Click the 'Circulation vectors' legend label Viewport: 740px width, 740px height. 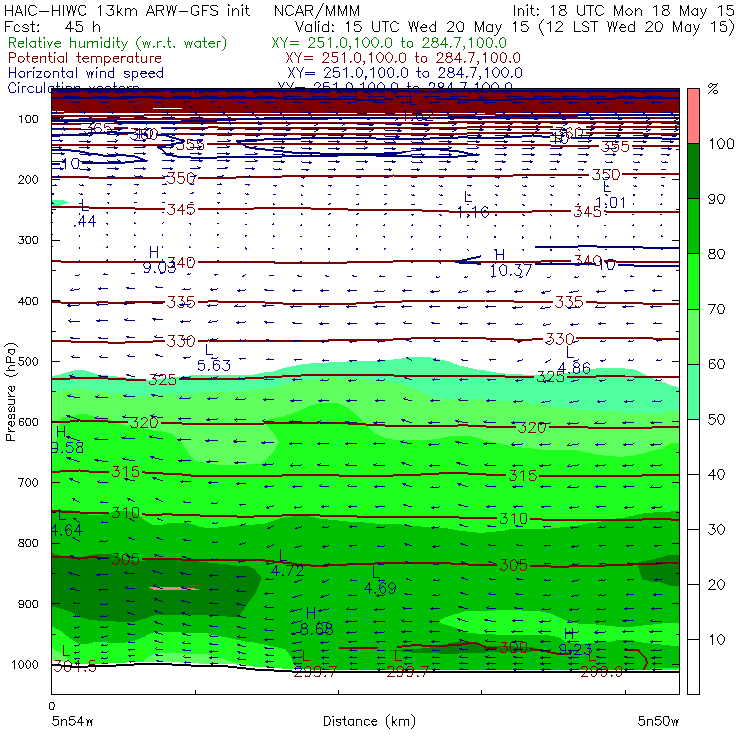[73, 87]
